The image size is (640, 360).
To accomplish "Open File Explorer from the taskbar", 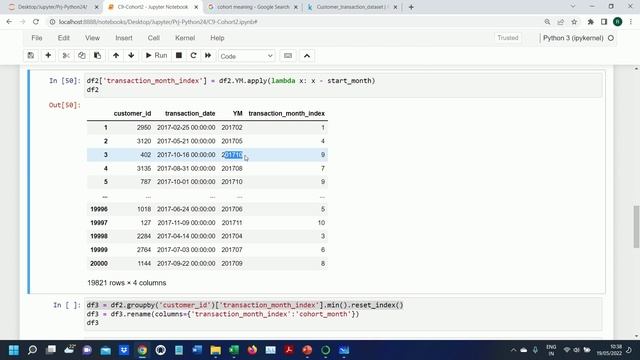I will pyautogui.click(x=216, y=350).
